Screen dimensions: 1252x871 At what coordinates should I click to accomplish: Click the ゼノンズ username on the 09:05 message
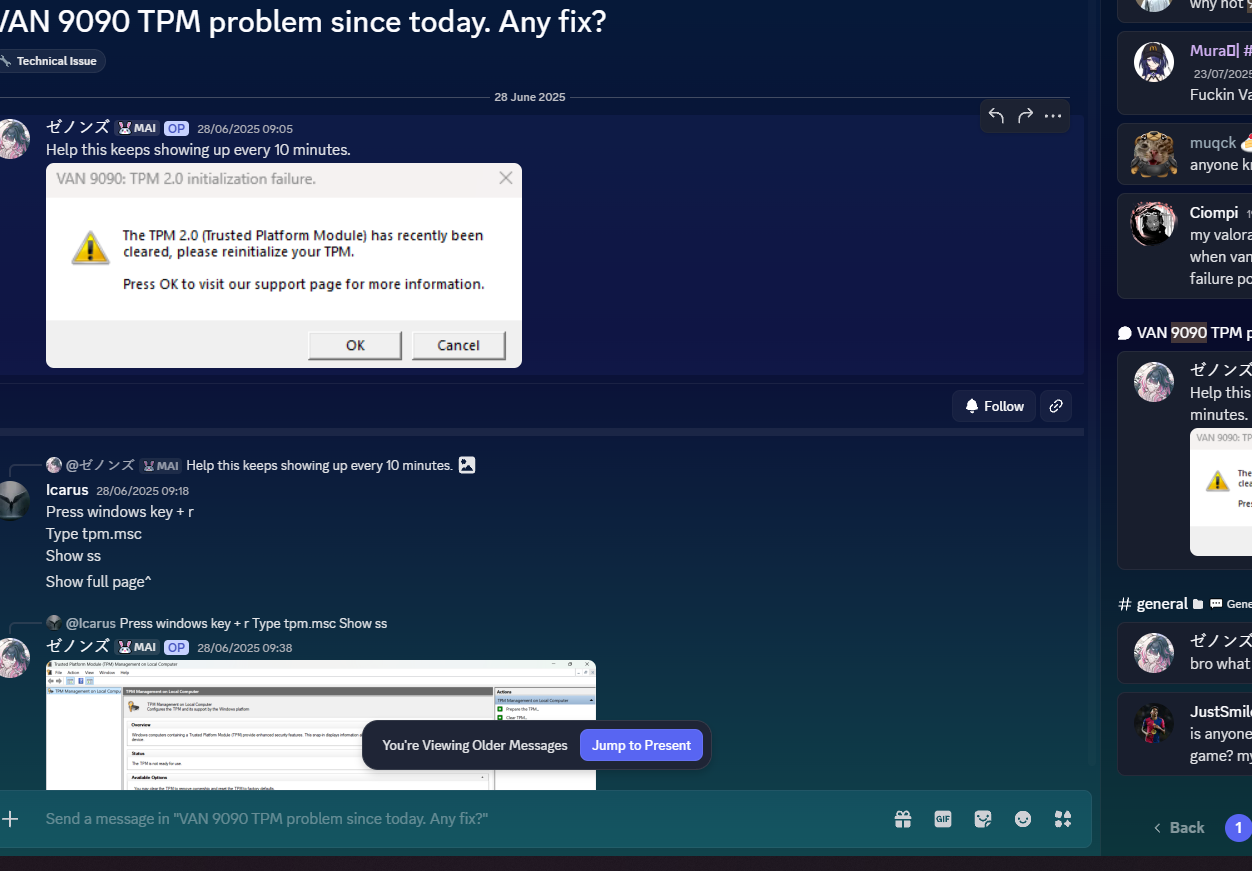point(77,127)
